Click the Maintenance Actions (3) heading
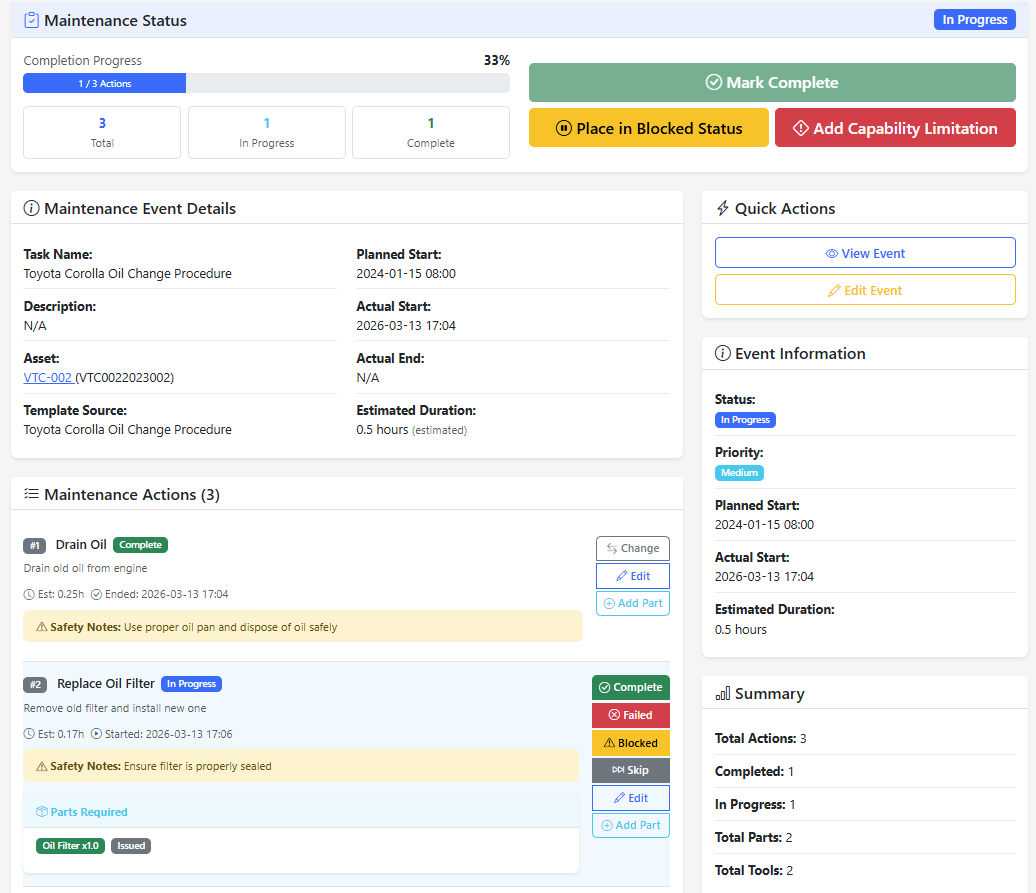Image resolution: width=1036 pixels, height=893 pixels. (x=131, y=494)
